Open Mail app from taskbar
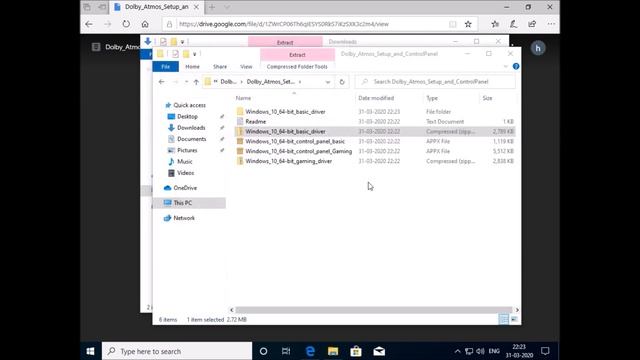640x360 pixels. 379,351
